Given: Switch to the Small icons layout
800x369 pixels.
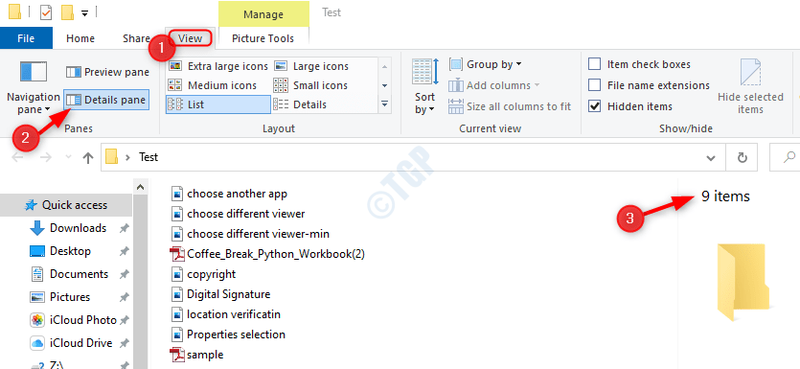Looking at the screenshot, I should (x=311, y=85).
